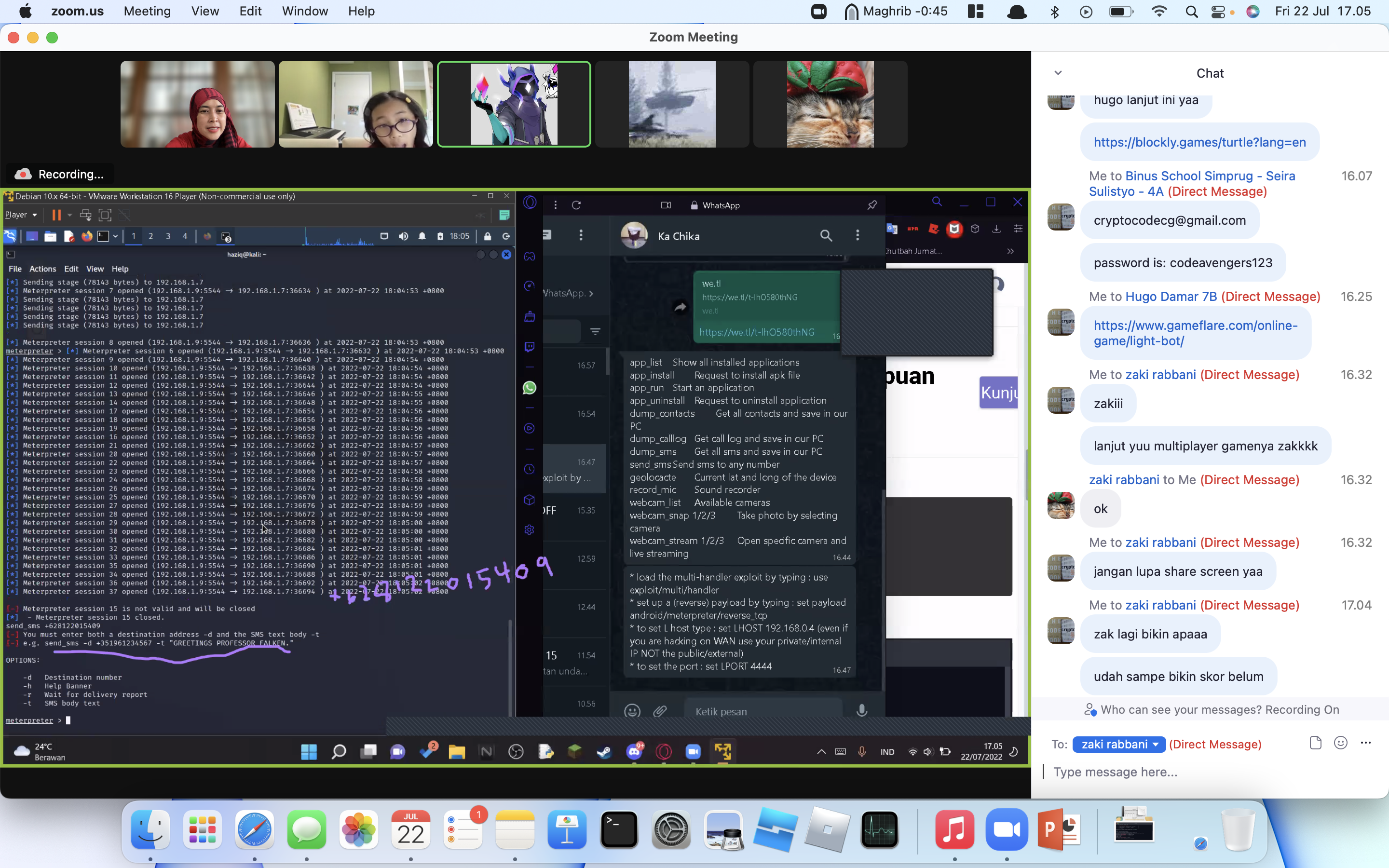Open File menu in Kali terminal
Screen dimensions: 1389x868
click(15, 269)
